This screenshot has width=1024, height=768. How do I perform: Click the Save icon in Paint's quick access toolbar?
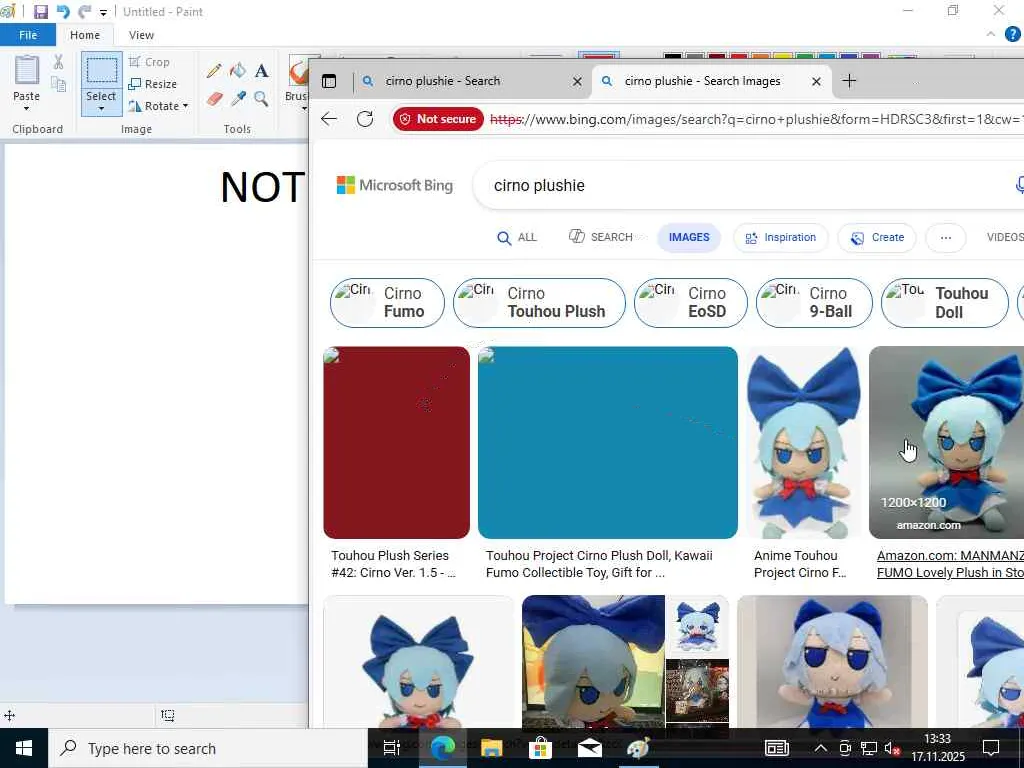(40, 12)
